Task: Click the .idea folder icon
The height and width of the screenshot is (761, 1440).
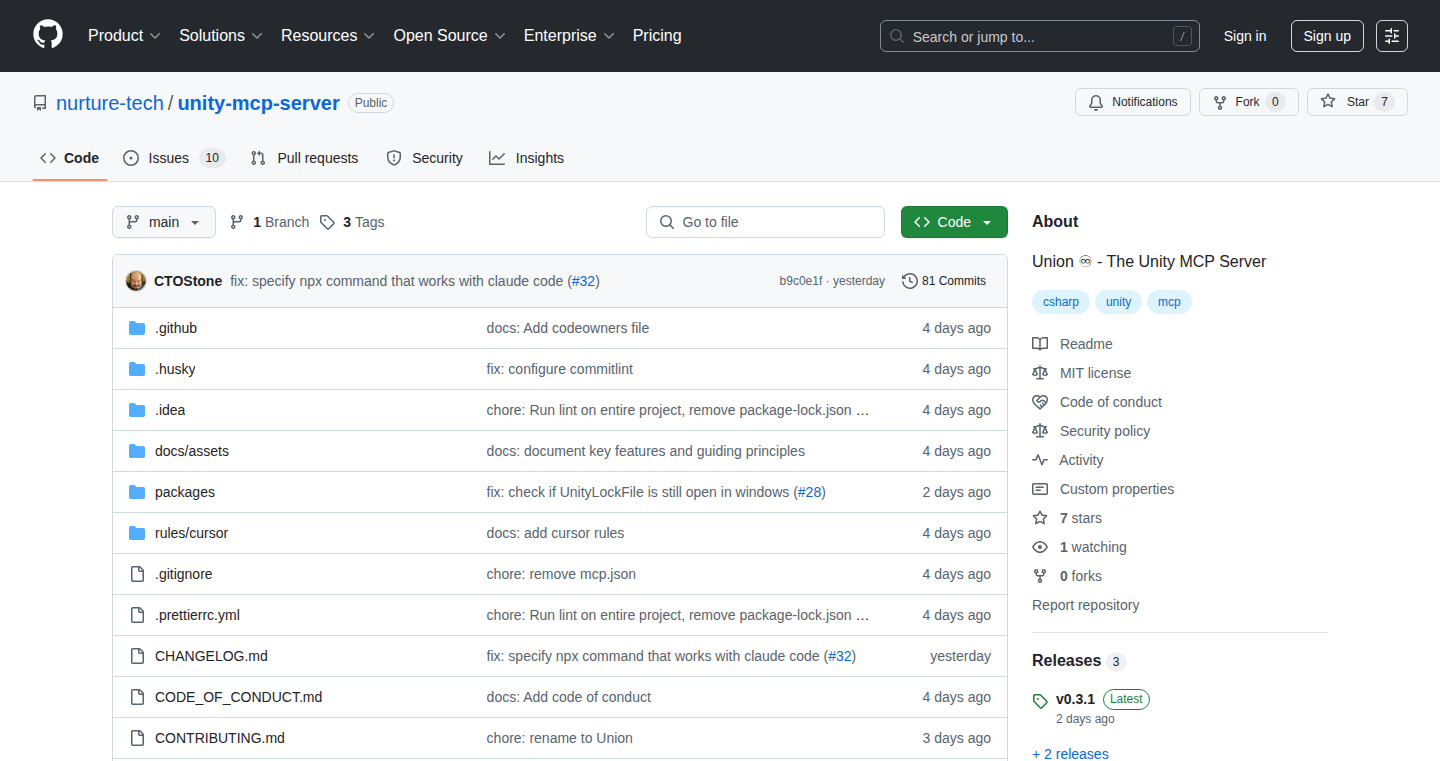Action: click(137, 410)
